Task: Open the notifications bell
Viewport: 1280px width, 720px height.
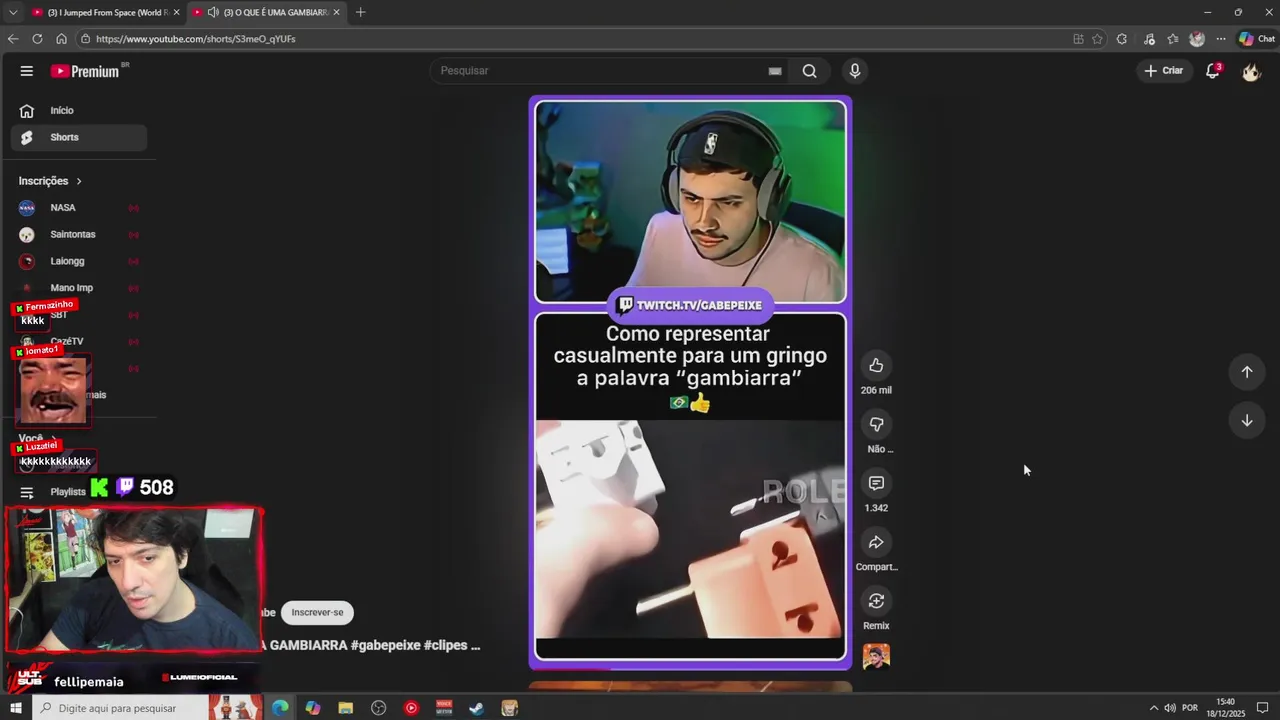Action: (x=1213, y=71)
